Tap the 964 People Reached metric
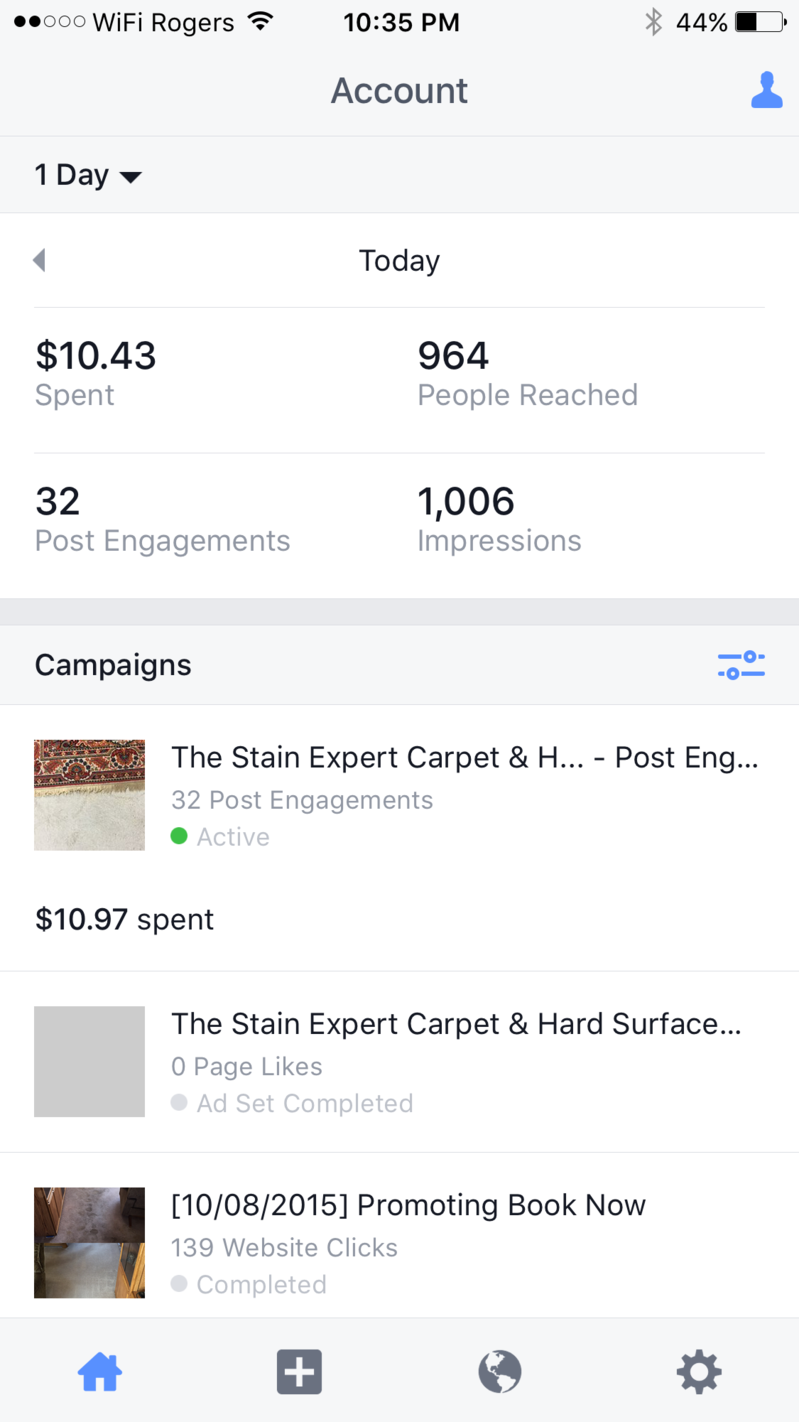The height and width of the screenshot is (1422, 799). [527, 373]
